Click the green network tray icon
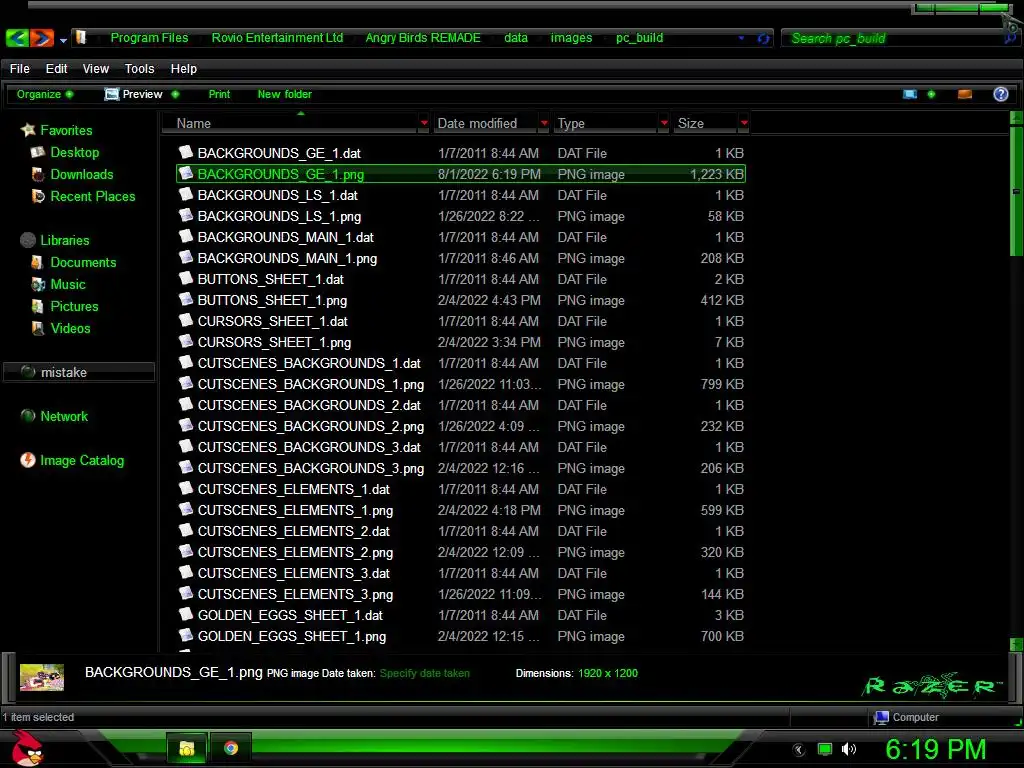The height and width of the screenshot is (768, 1024). [825, 749]
